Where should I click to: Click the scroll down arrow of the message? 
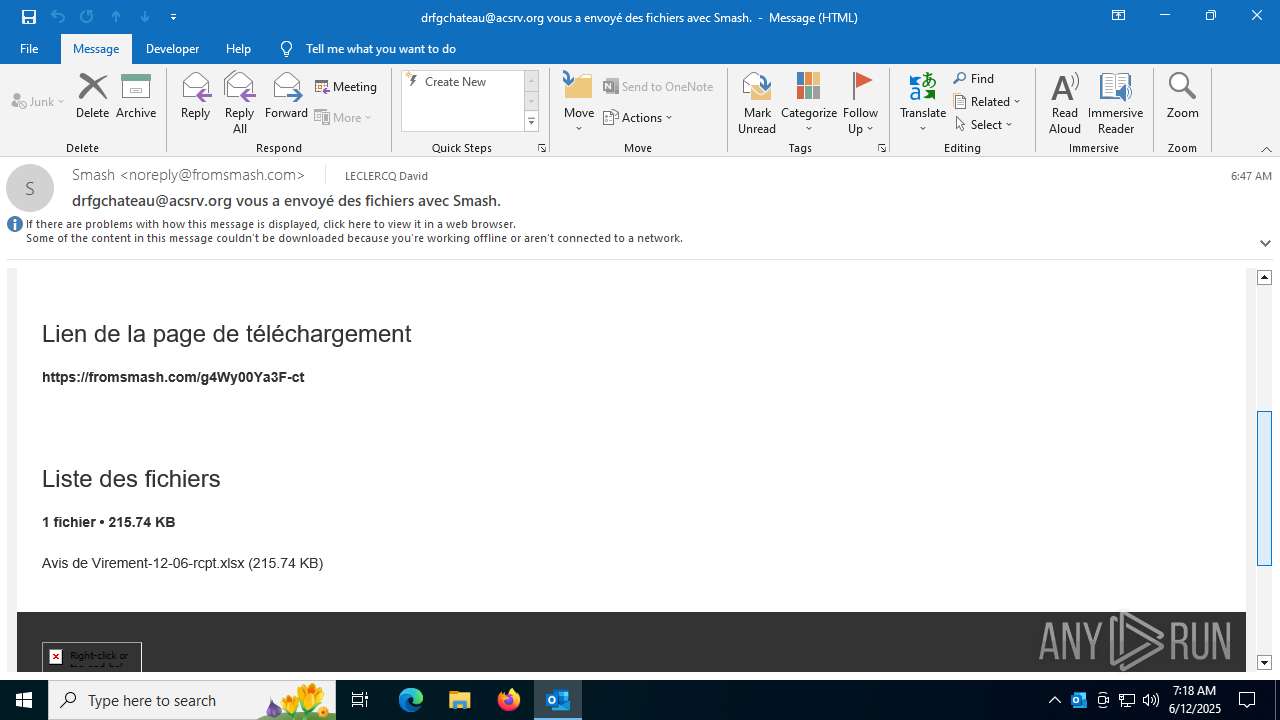(1264, 662)
